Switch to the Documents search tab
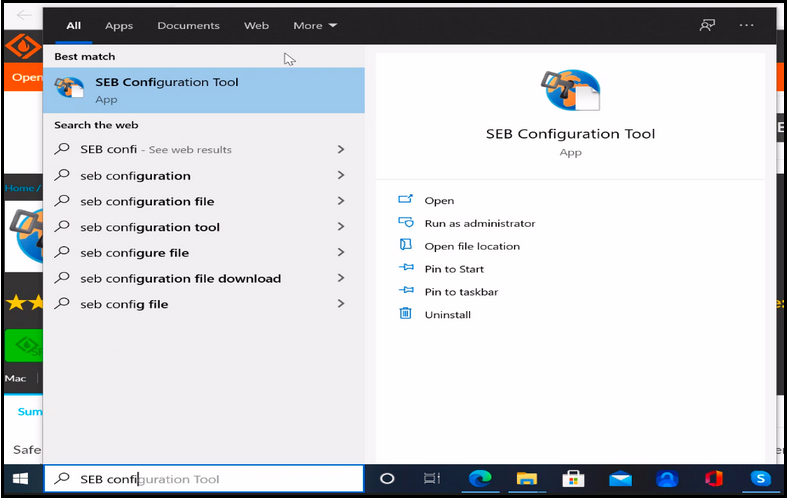Screen dimensions: 787x498 tap(188, 25)
